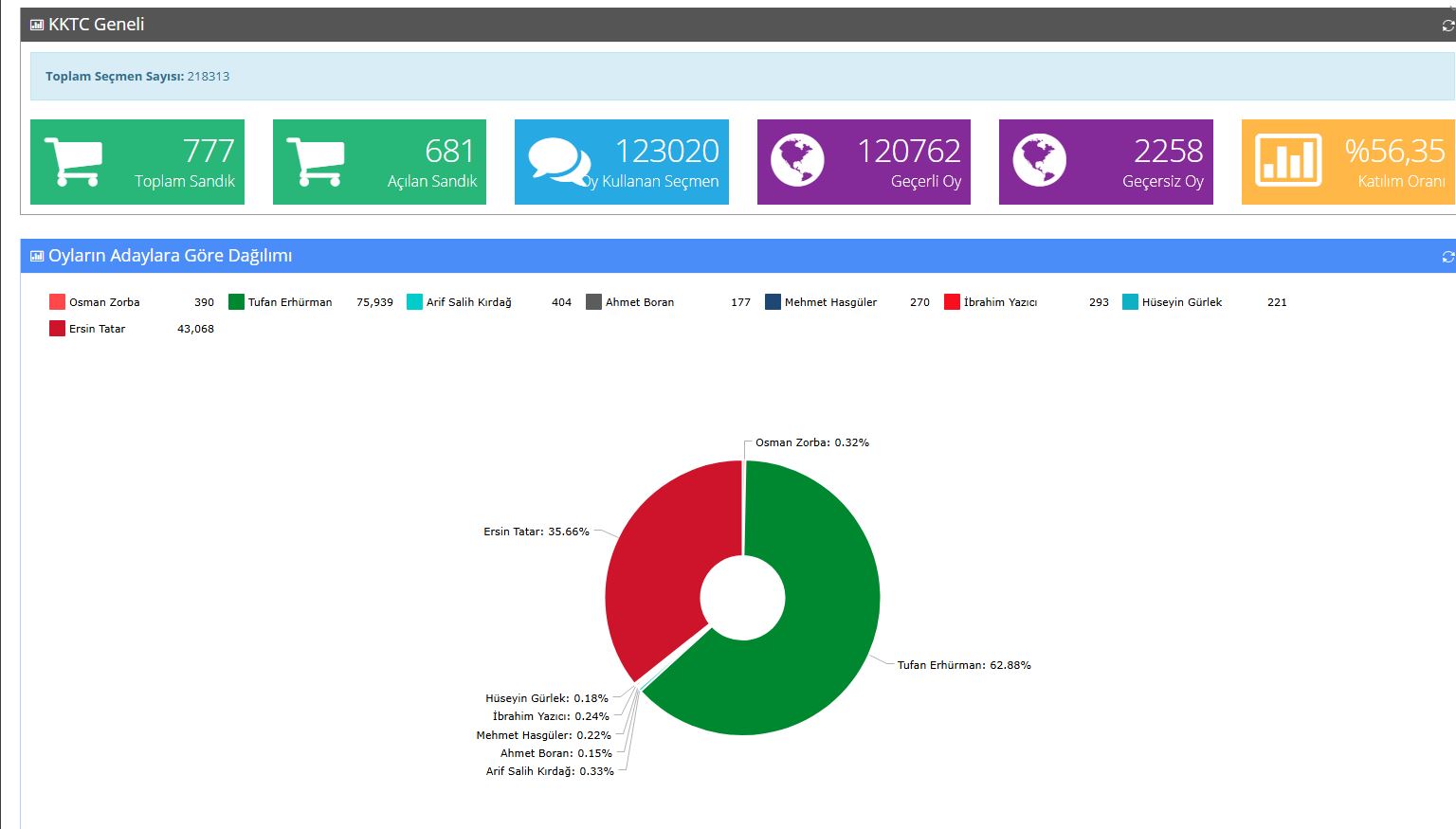
Task: Toggle Osman Zorba legend entry
Action: pyautogui.click(x=103, y=302)
